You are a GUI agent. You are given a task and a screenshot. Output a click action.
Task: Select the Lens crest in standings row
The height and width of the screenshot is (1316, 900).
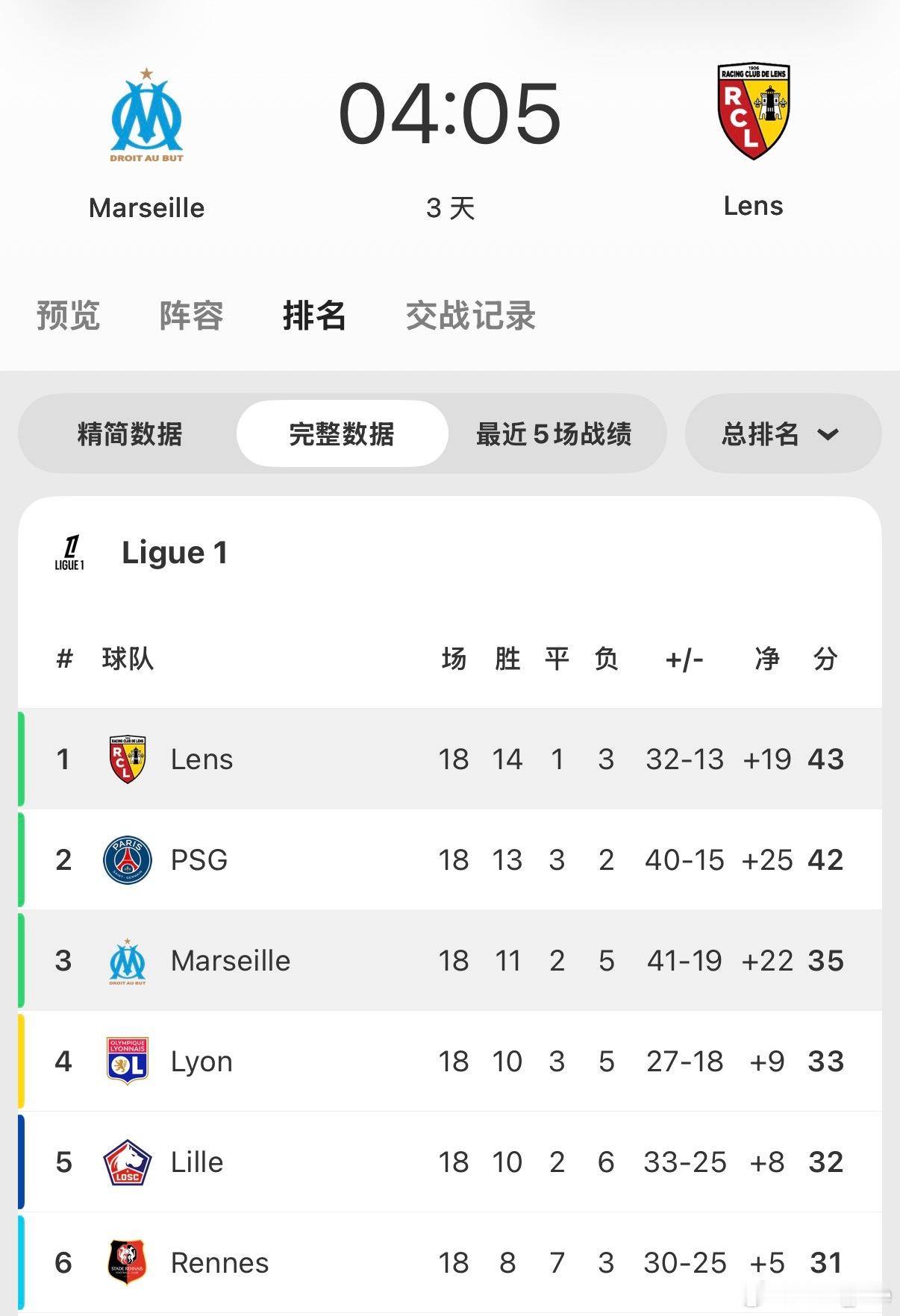(128, 759)
